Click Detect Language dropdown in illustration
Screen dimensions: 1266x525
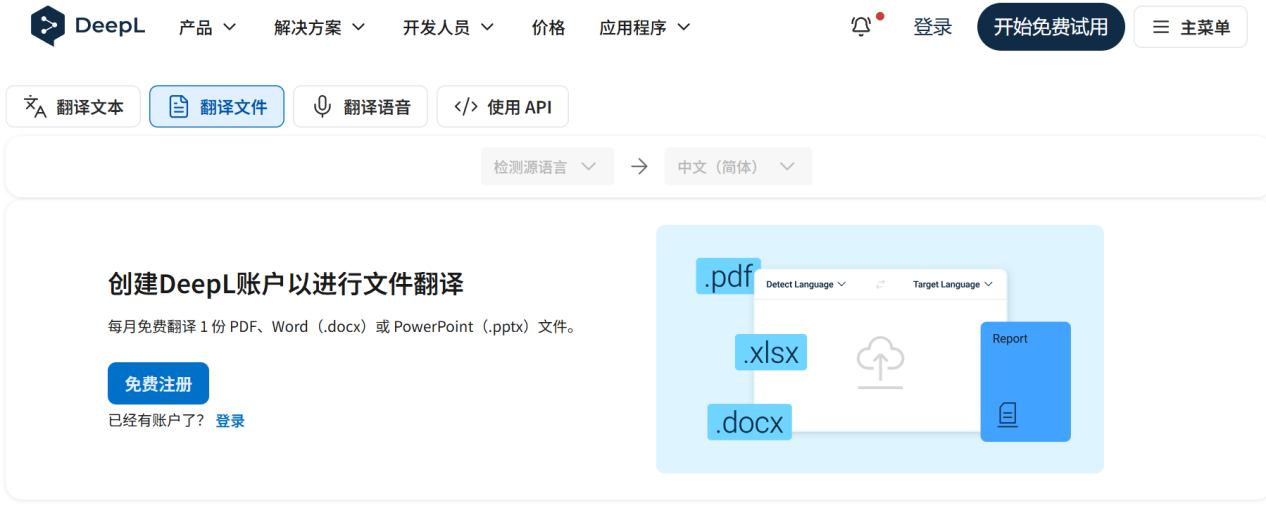tap(806, 285)
